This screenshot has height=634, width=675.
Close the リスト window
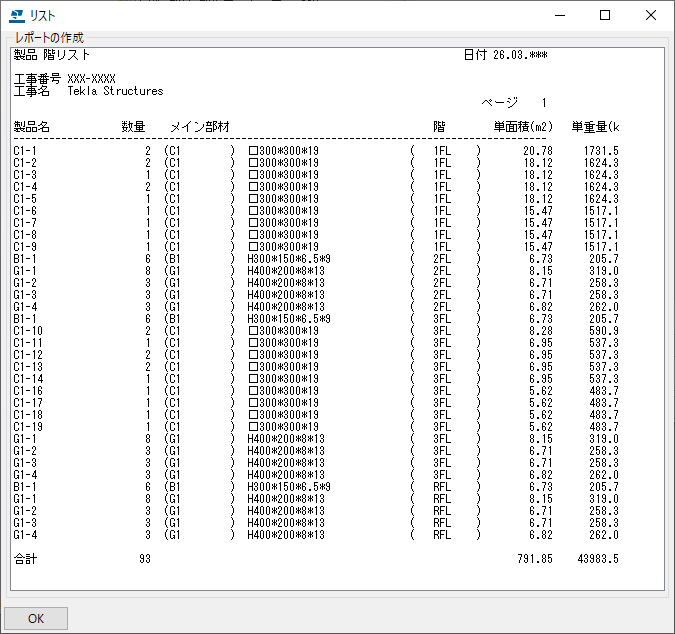pyautogui.click(x=651, y=16)
